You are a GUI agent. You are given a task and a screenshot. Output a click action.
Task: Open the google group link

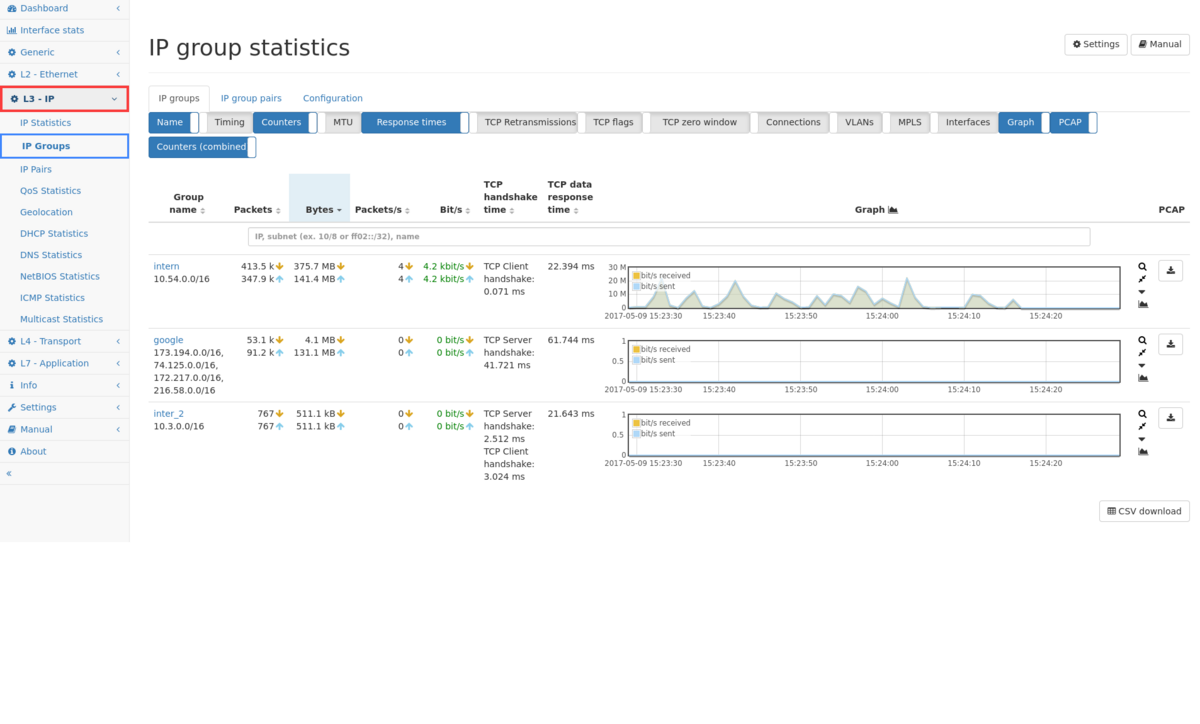click(x=168, y=340)
